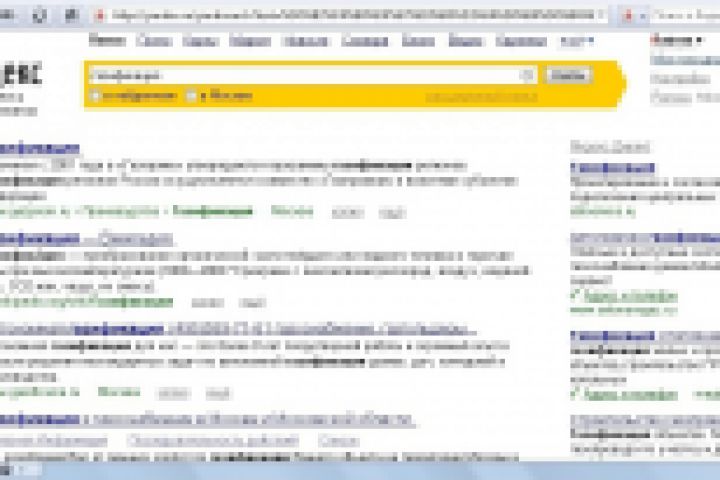720x480 pixels.
Task: Click the site favicon in address bar
Action: [x=99, y=16]
